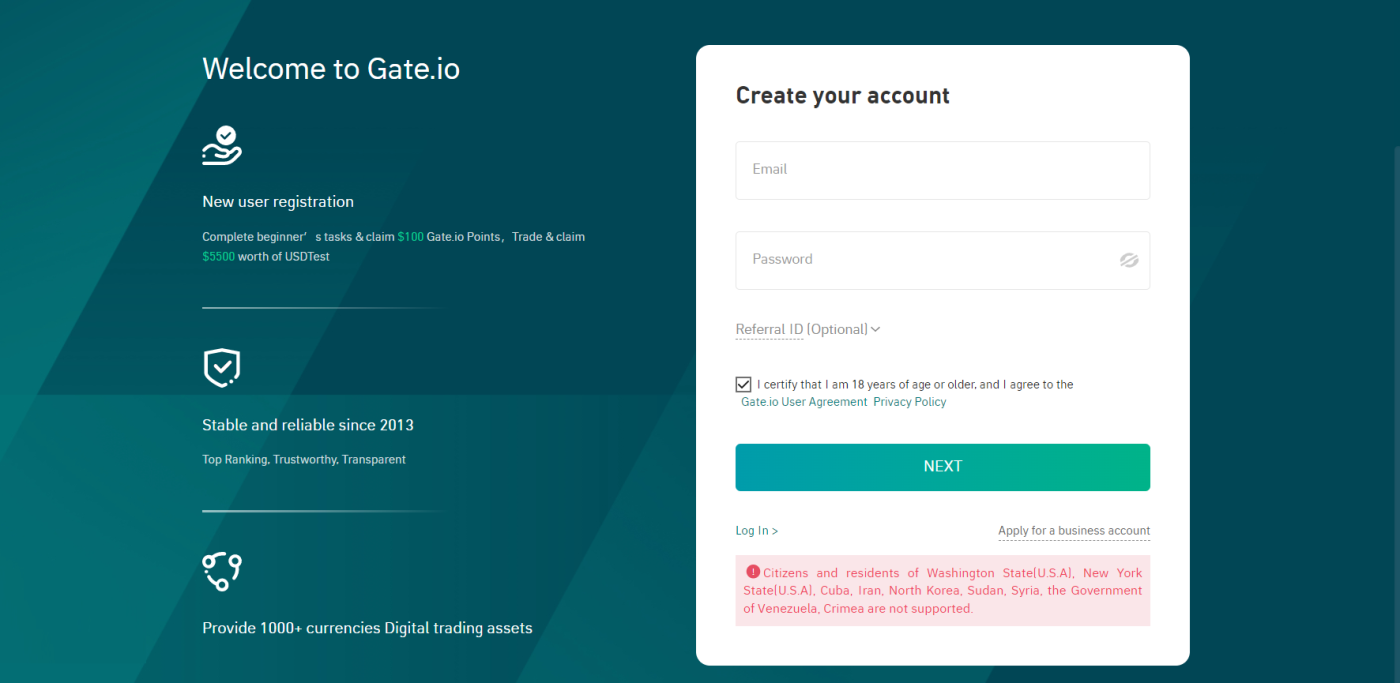Click the Create your account heading

point(843,96)
